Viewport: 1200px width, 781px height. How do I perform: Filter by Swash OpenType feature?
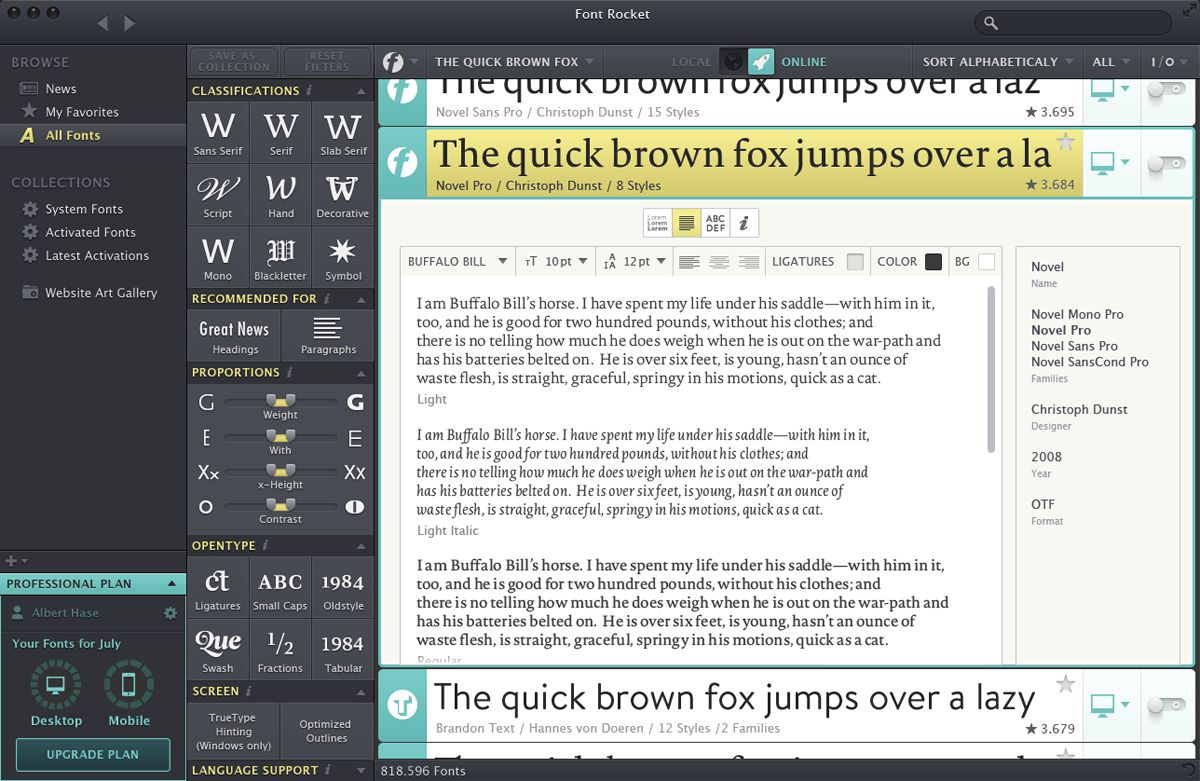[x=218, y=649]
